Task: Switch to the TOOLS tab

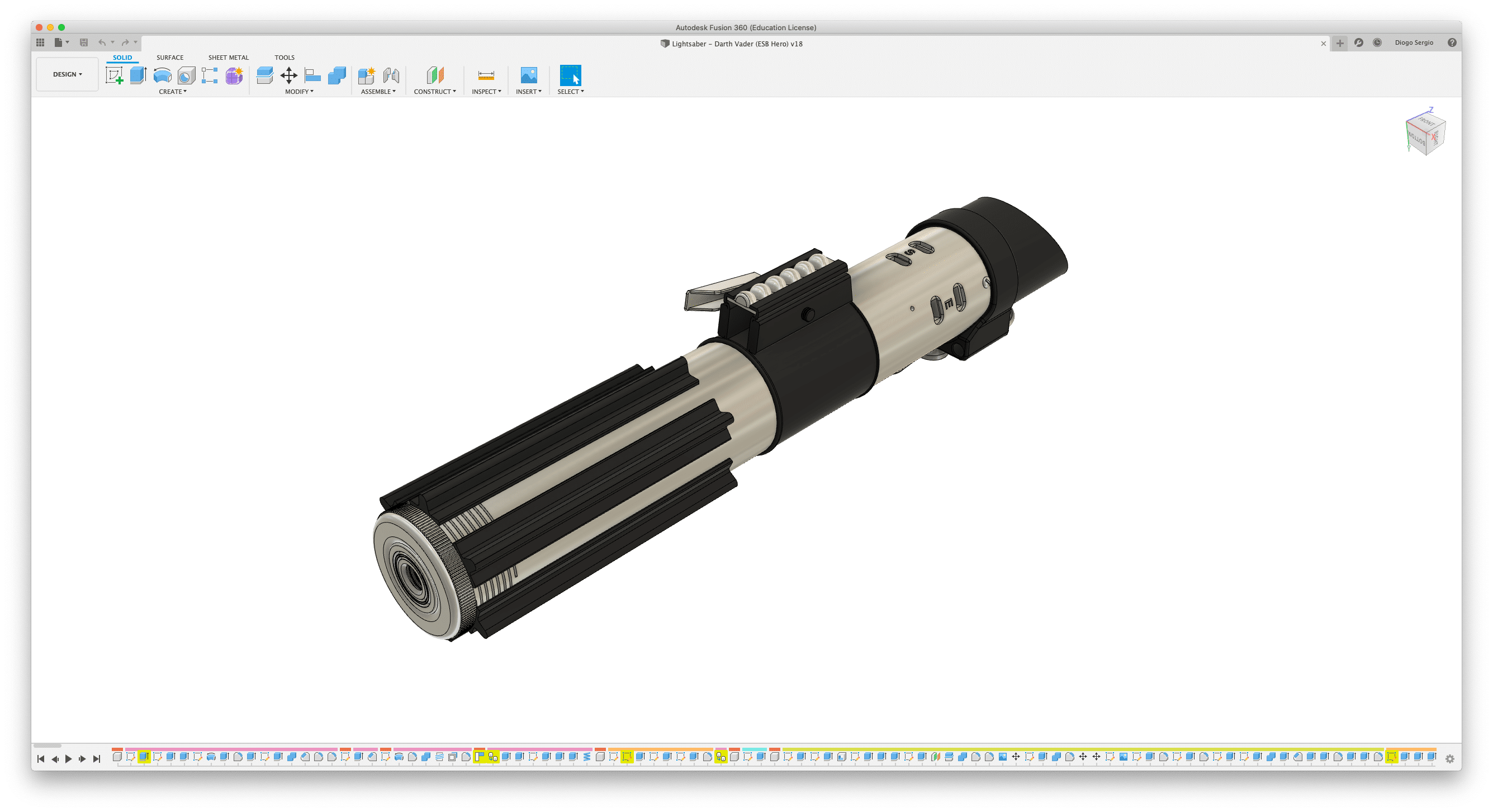Action: click(285, 58)
